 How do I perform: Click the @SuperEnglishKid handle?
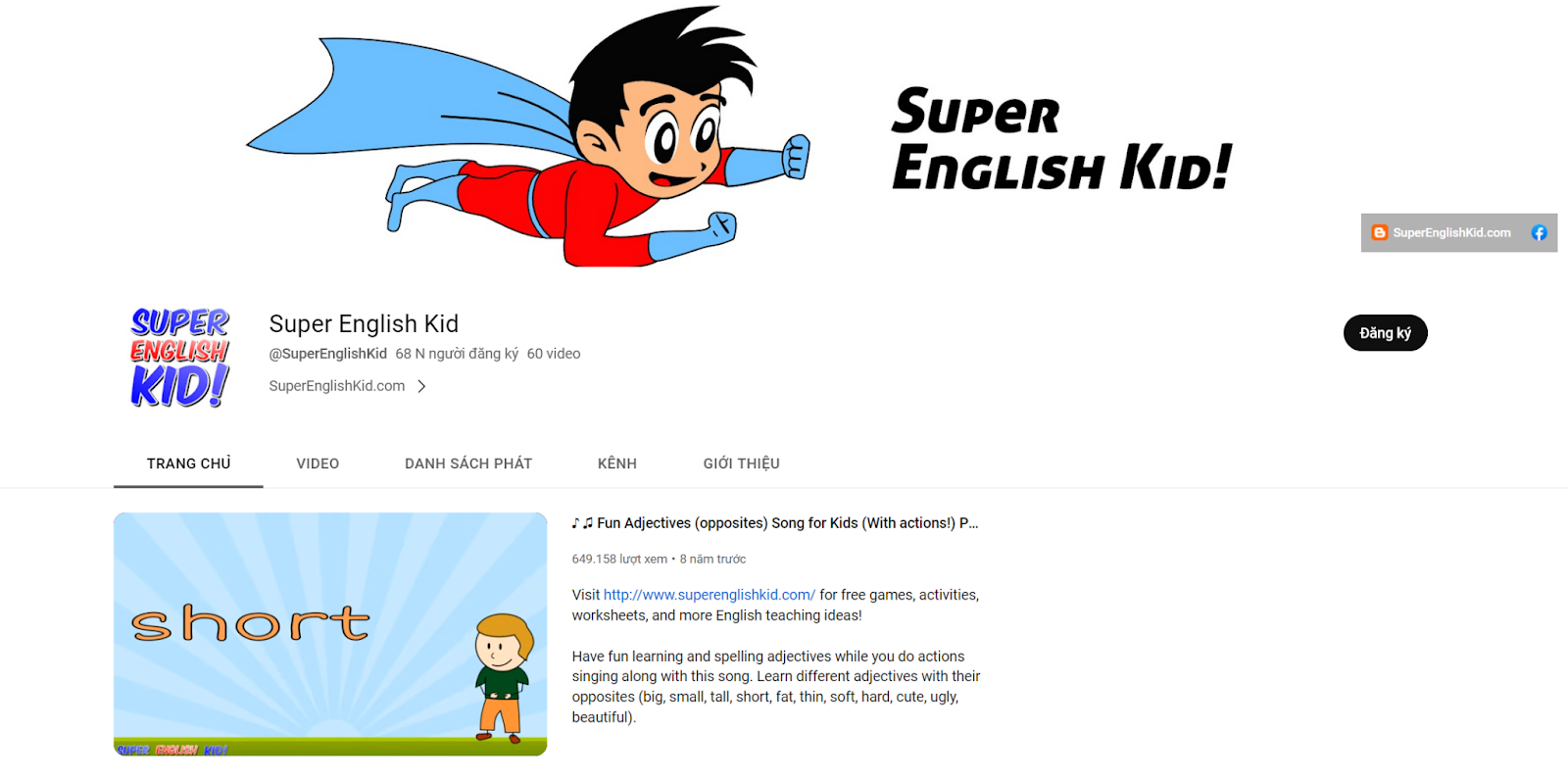(x=328, y=354)
